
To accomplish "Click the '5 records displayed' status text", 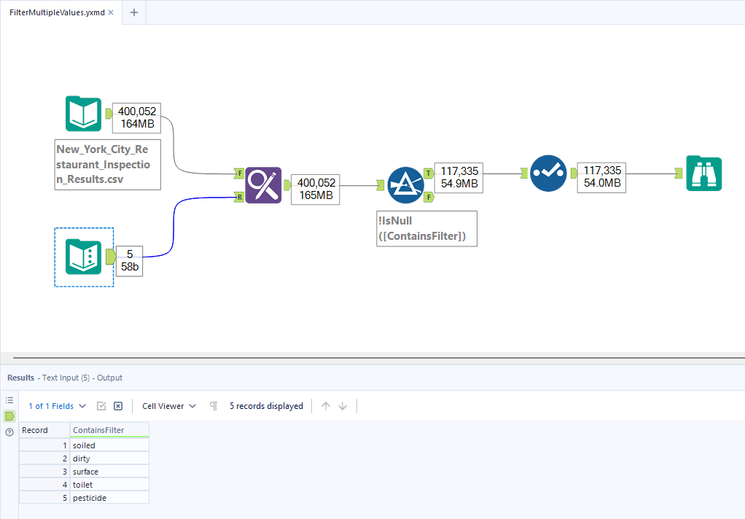I will point(266,406).
